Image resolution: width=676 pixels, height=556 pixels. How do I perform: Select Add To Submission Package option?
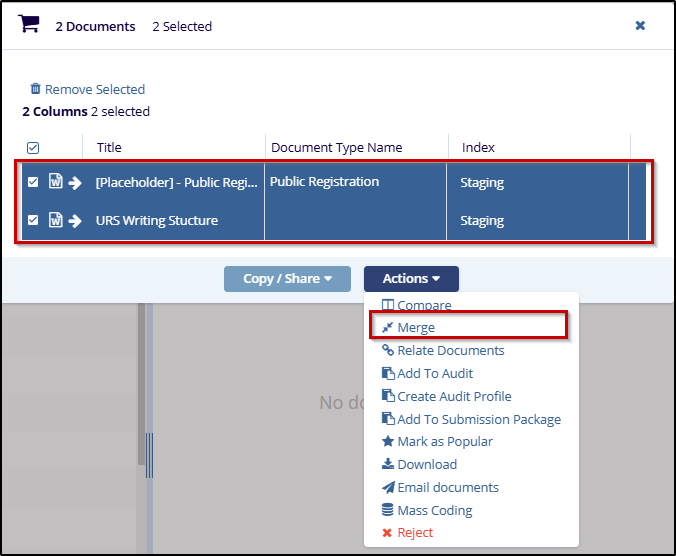point(478,419)
